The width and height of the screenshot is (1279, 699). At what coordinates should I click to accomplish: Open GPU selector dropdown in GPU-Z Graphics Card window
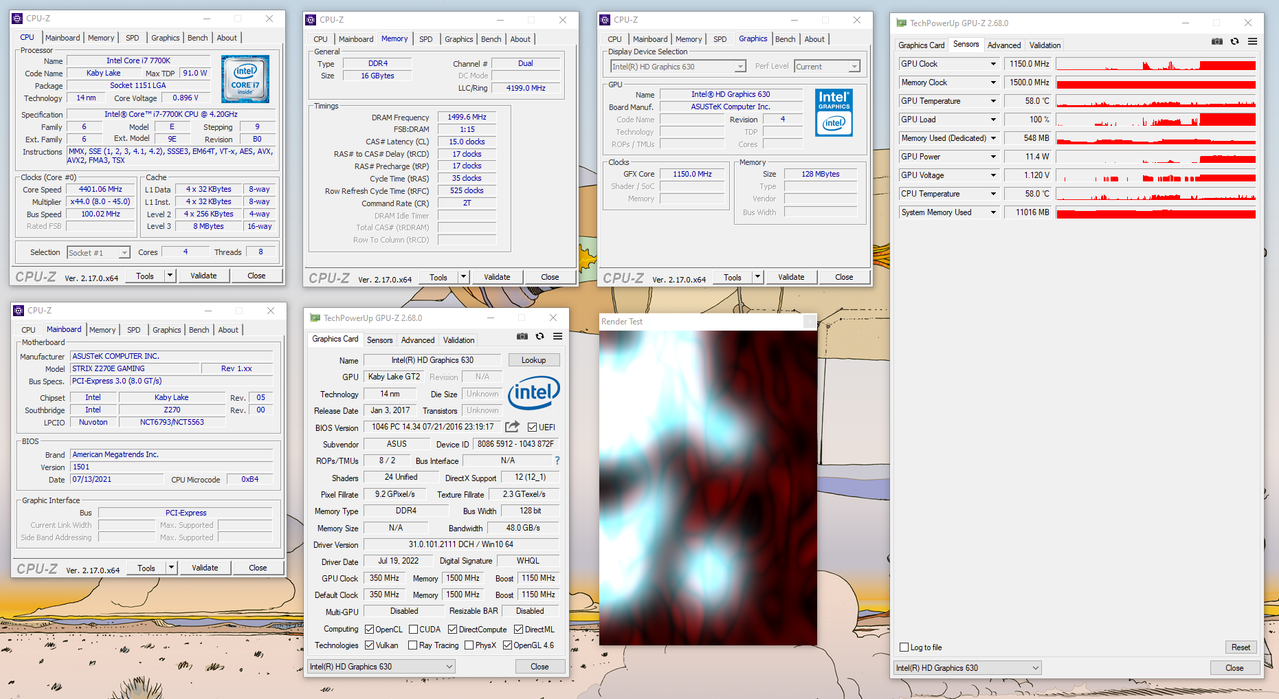(381, 666)
